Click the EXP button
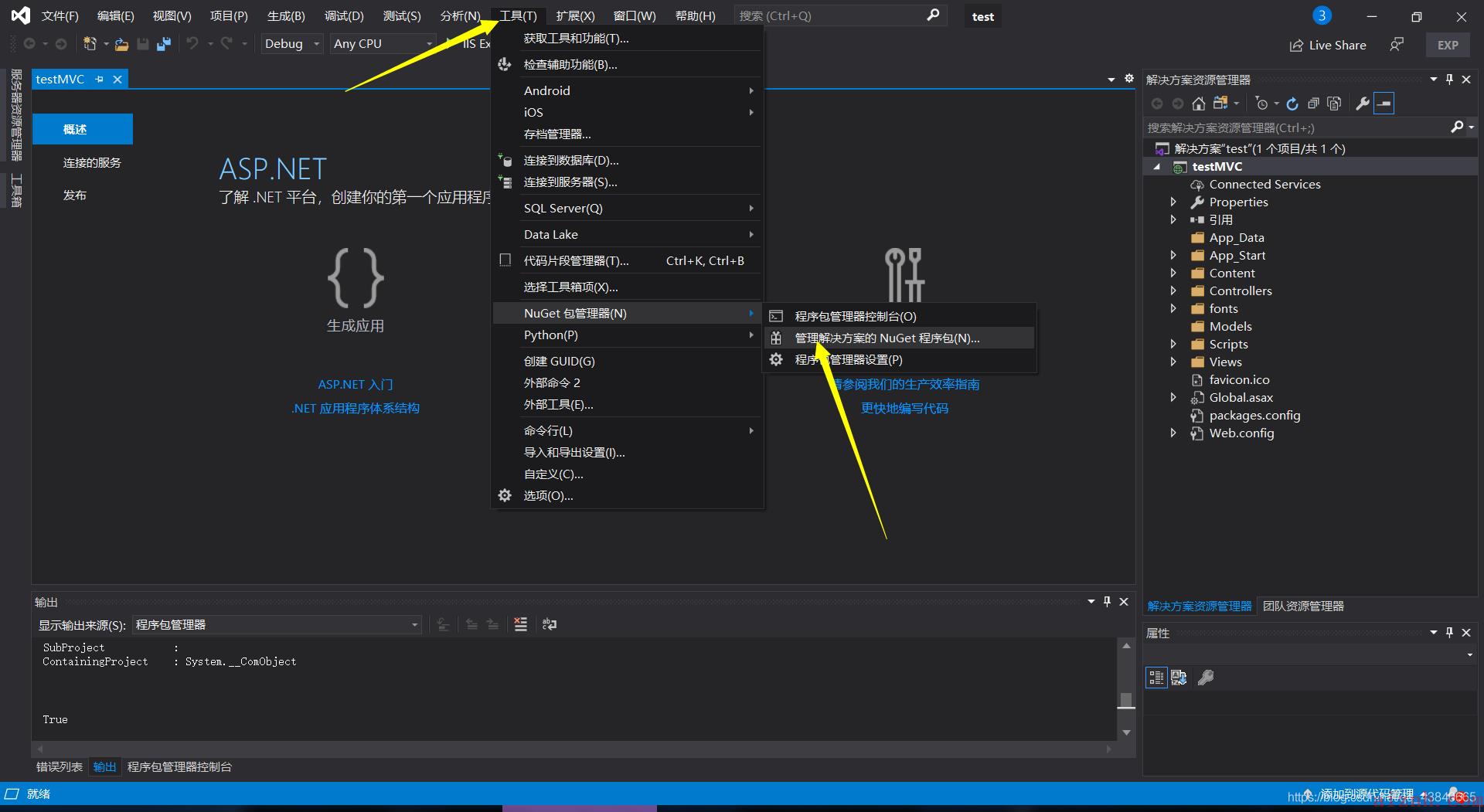Viewport: 1484px width, 812px height. tap(1448, 45)
